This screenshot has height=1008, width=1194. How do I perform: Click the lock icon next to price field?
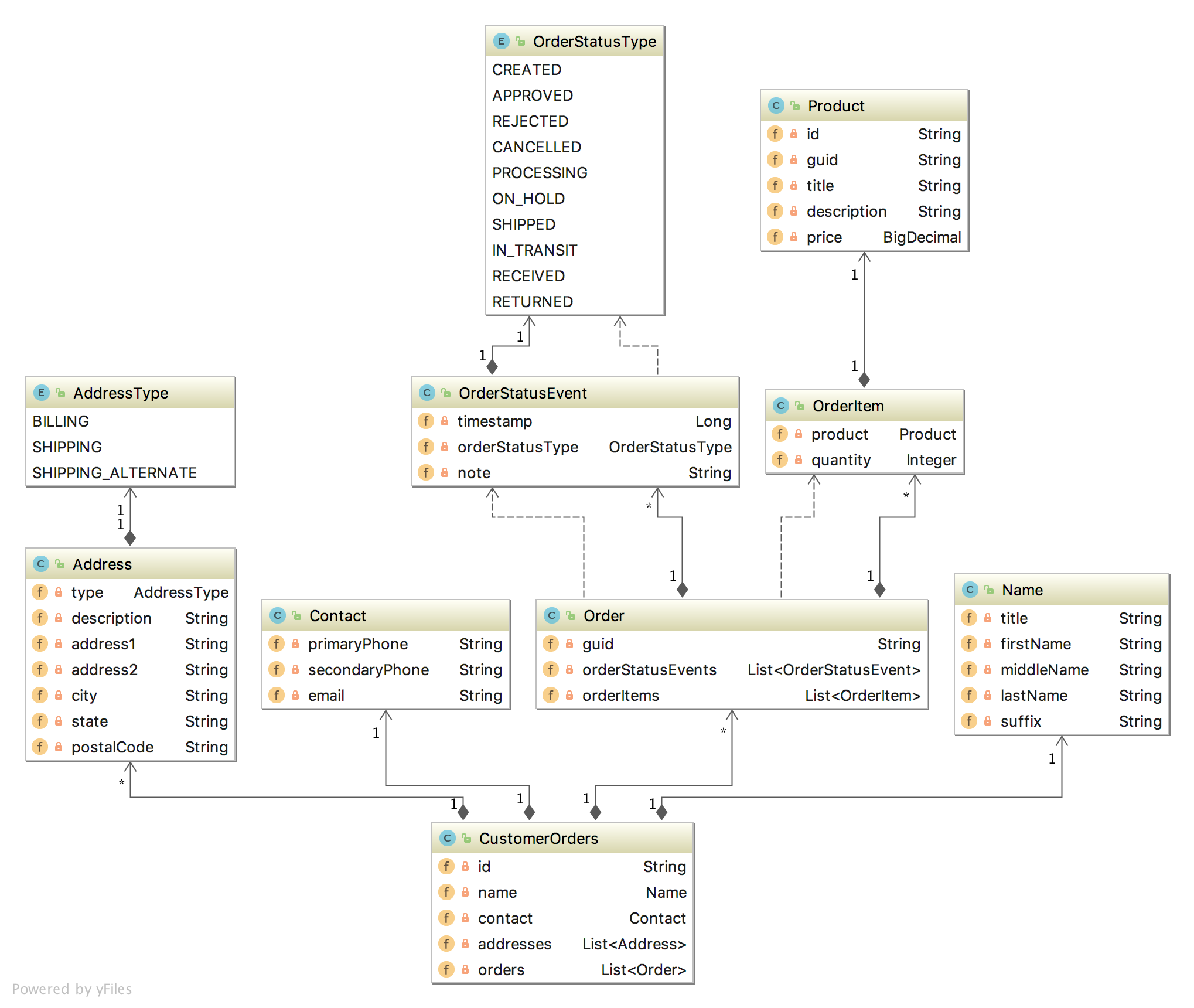[794, 237]
